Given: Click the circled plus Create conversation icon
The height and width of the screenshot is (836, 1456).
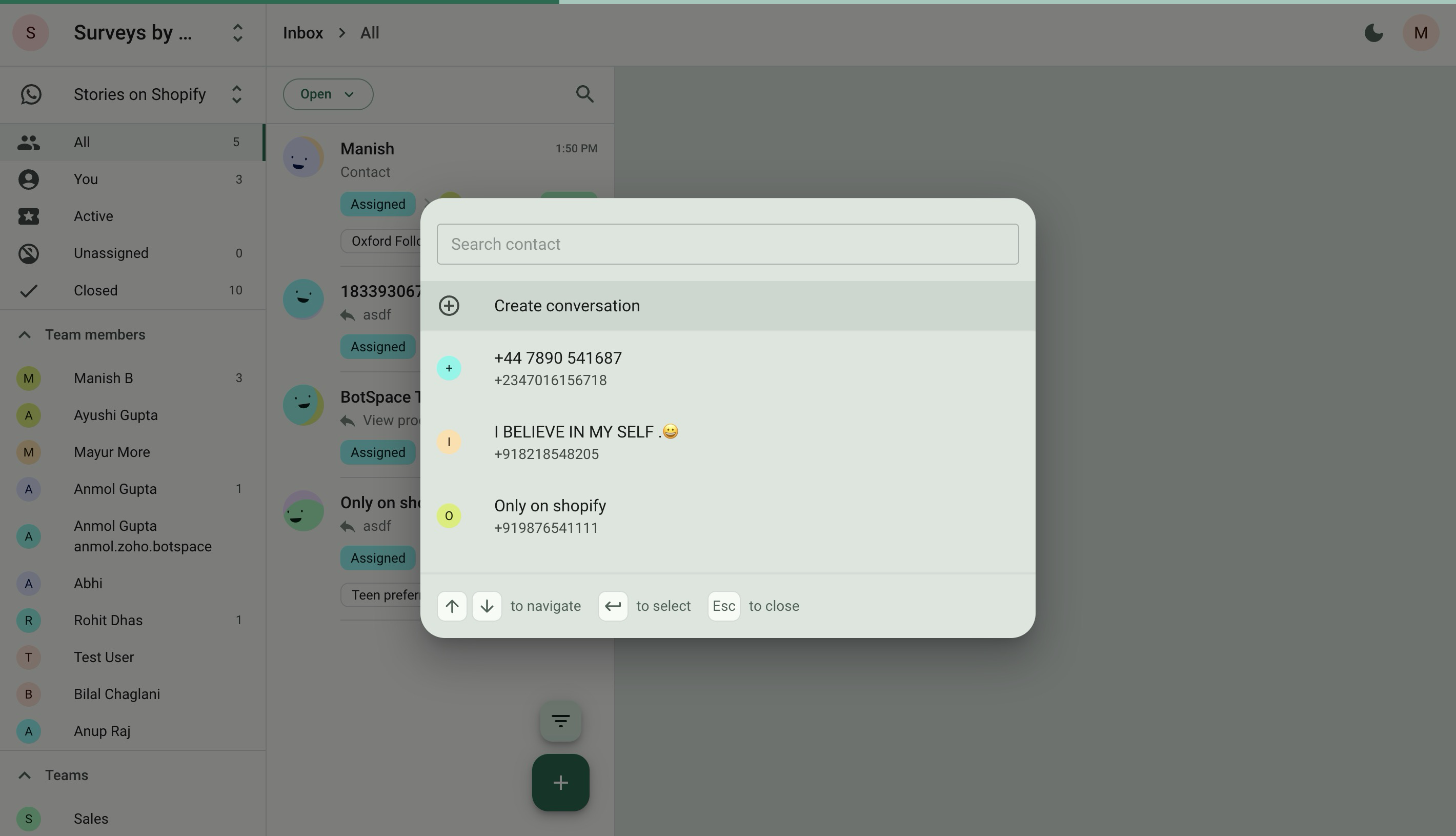Looking at the screenshot, I should click(x=449, y=306).
